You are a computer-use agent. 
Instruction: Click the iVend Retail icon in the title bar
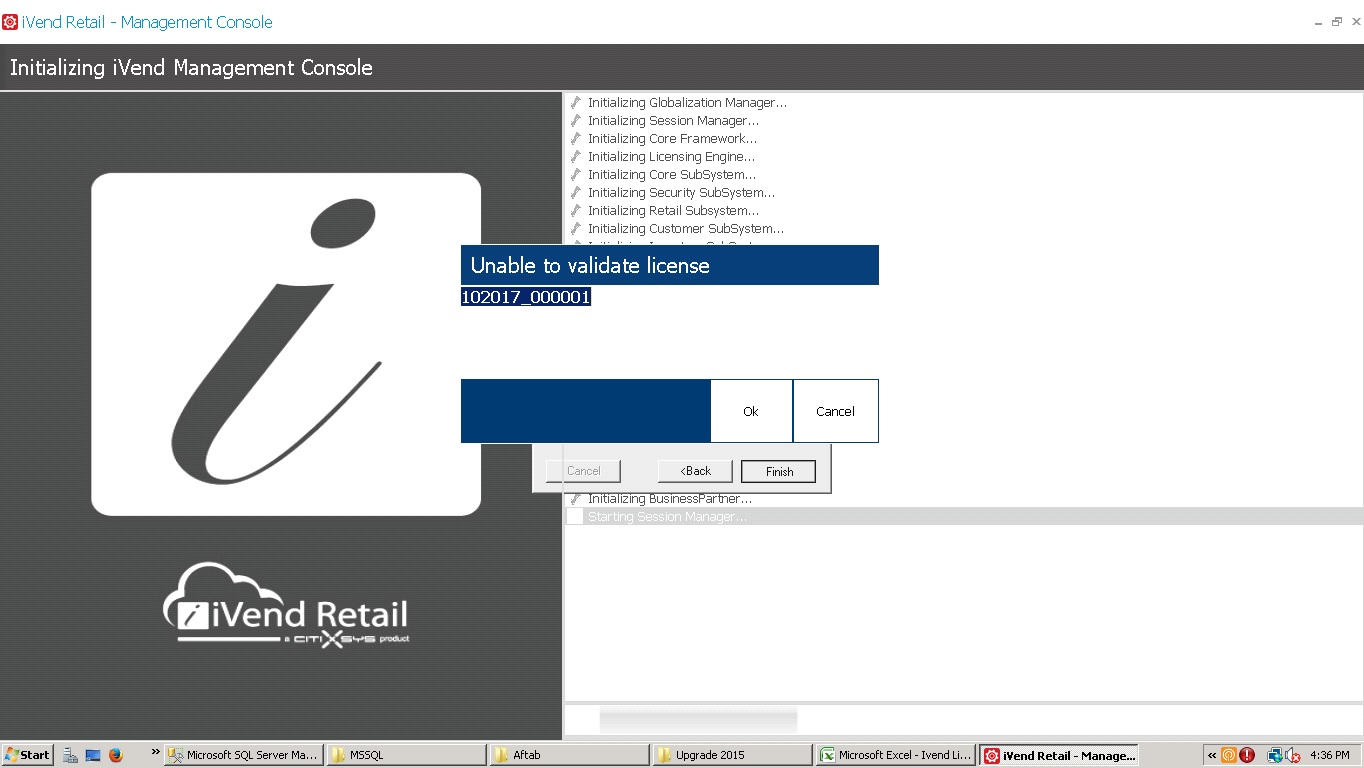pyautogui.click(x=10, y=22)
